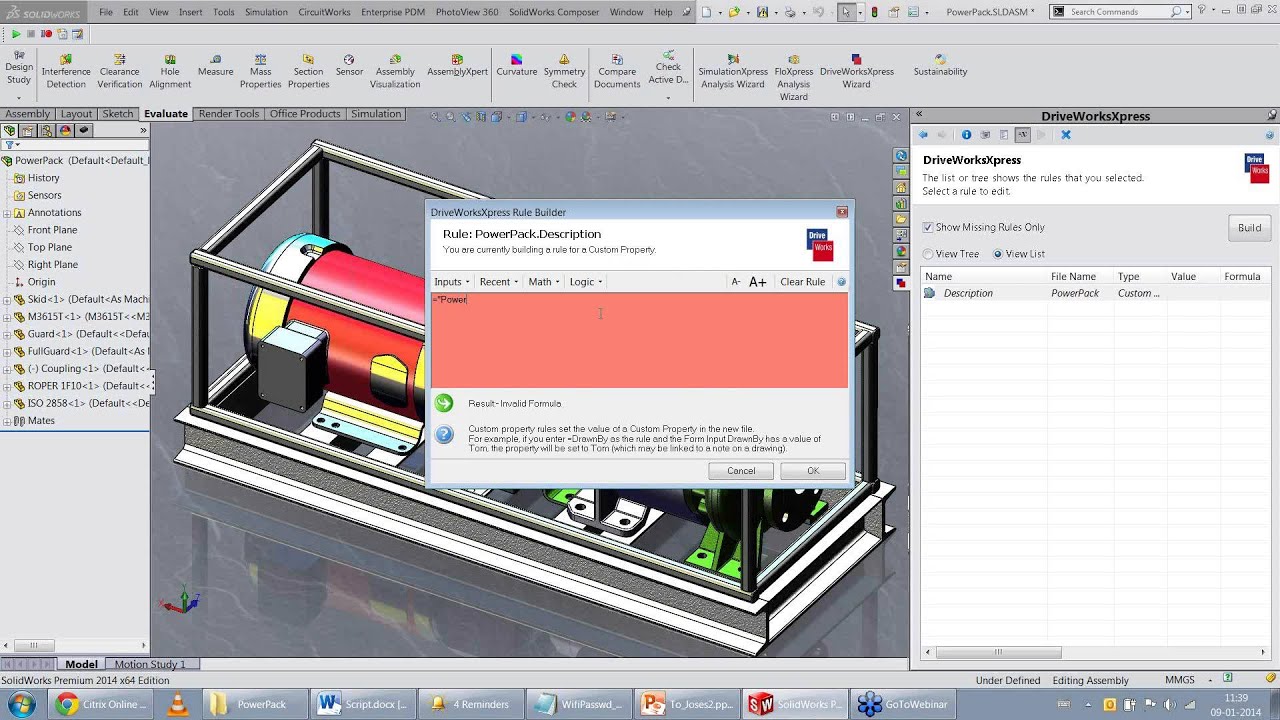Click the blue info icon in DriveWorksXpress toolbar
Viewport: 1280px width, 720px height.
(966, 135)
